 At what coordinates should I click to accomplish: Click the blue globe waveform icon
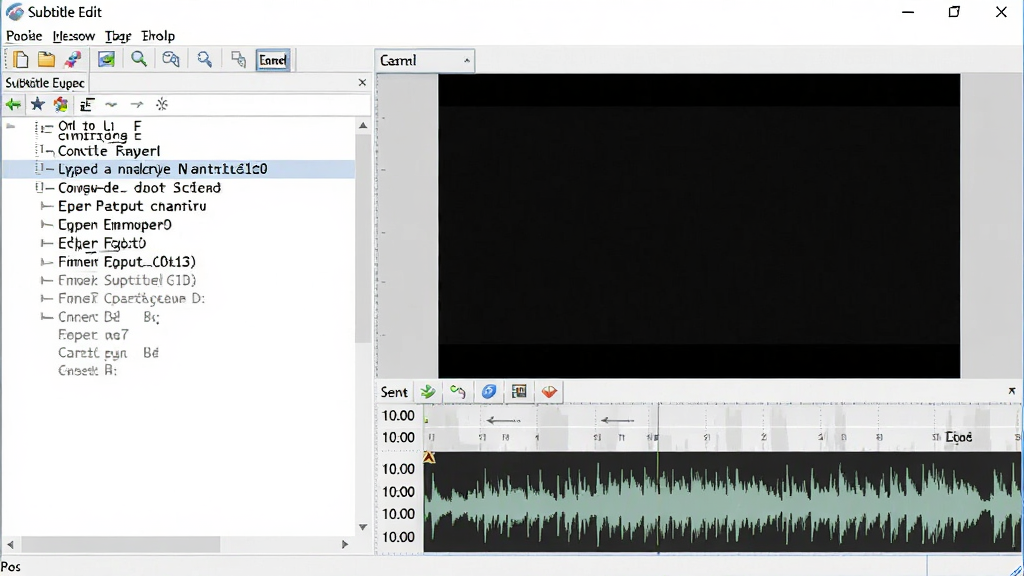[488, 392]
